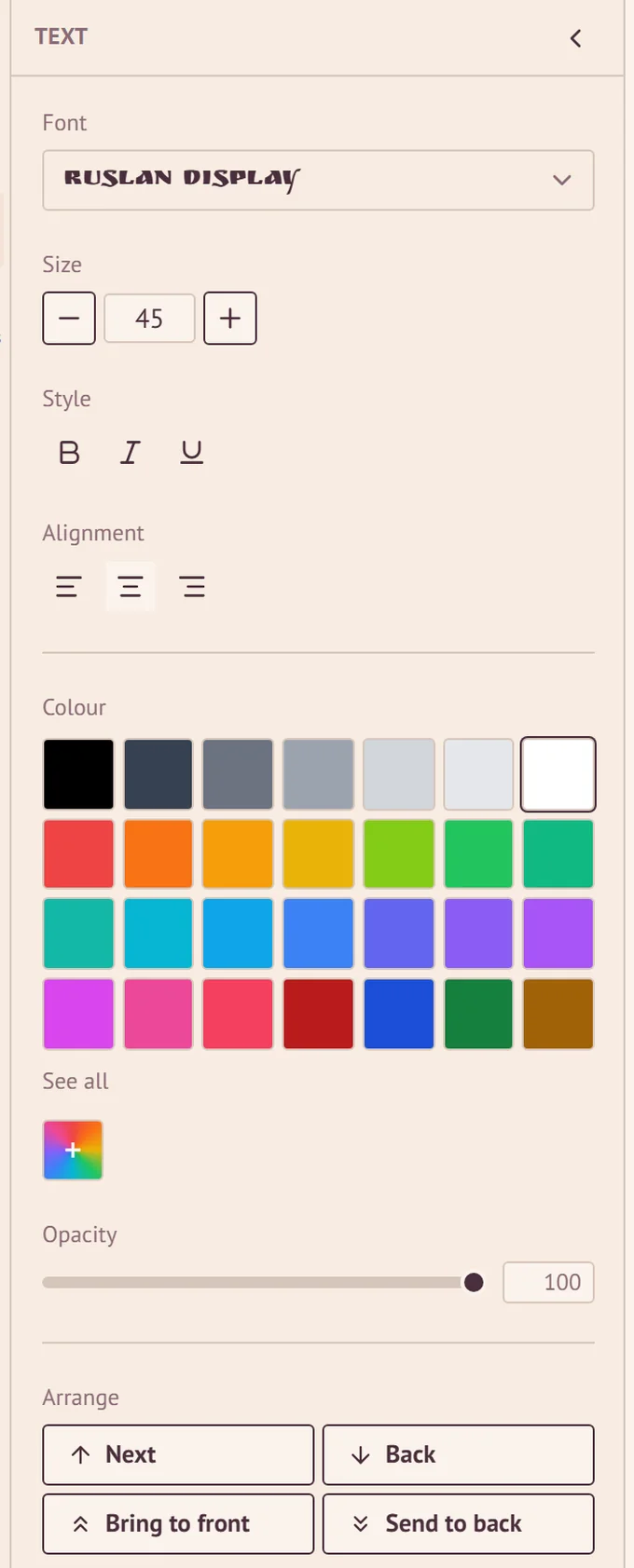634x1568 pixels.
Task: Align text to the right
Action: coord(192,587)
